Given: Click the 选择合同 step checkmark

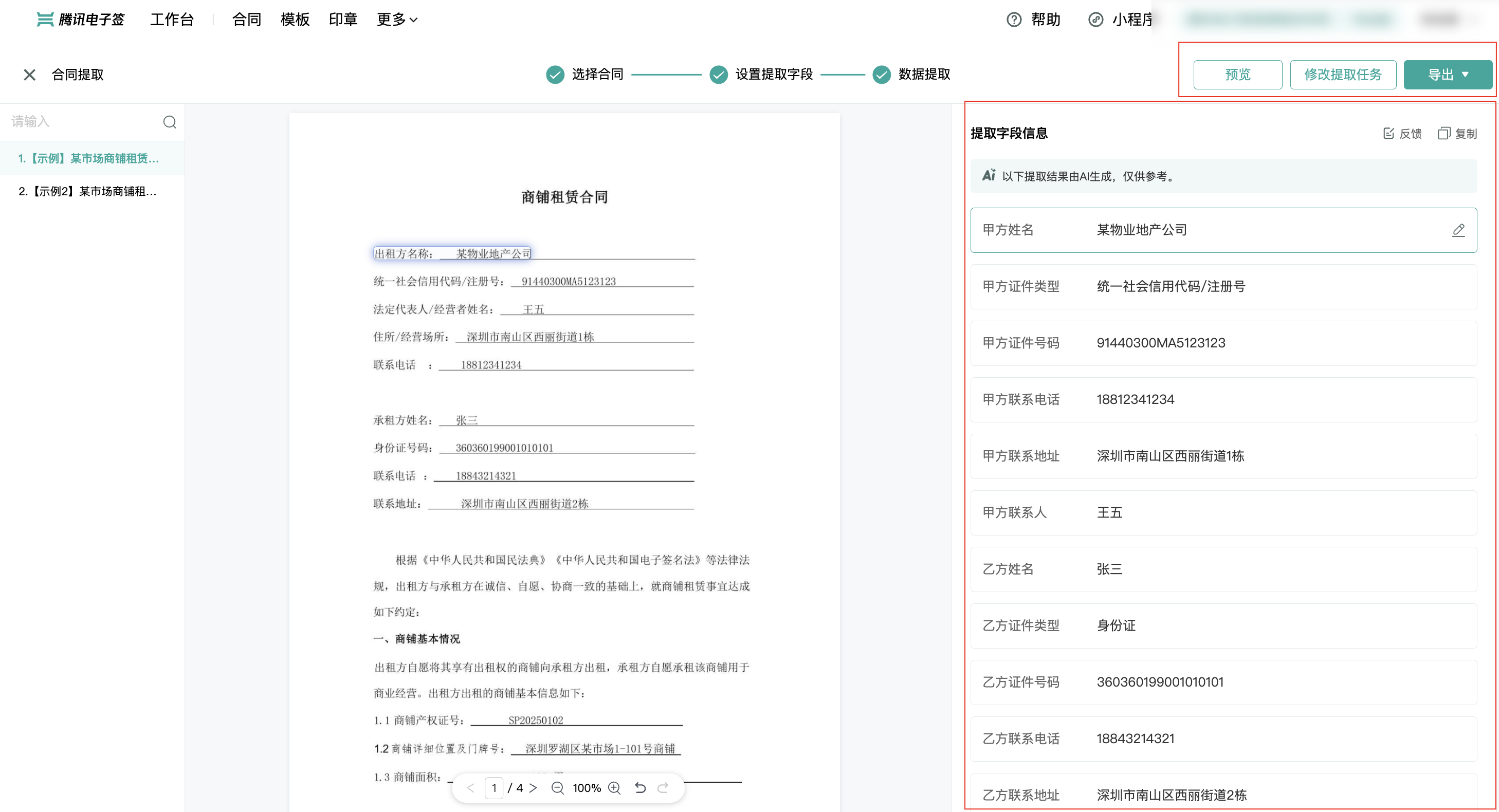Looking at the screenshot, I should [555, 75].
